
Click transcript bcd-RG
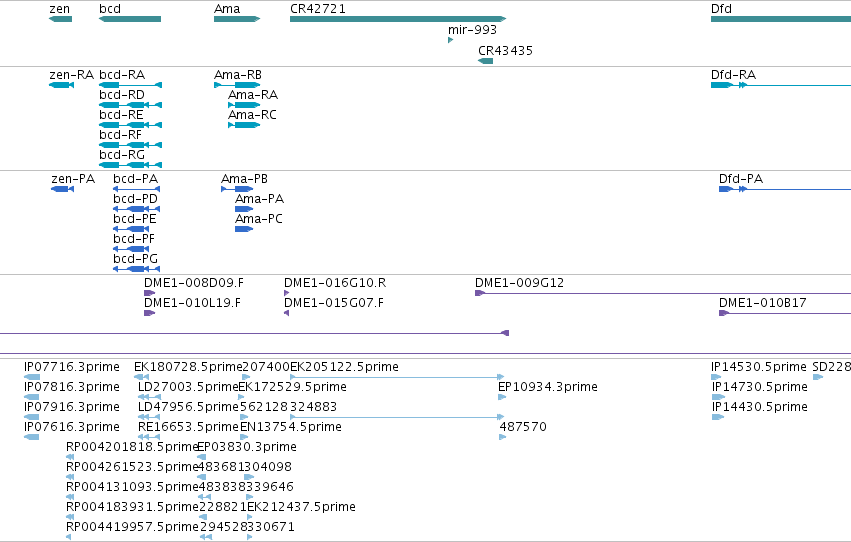pos(130,165)
